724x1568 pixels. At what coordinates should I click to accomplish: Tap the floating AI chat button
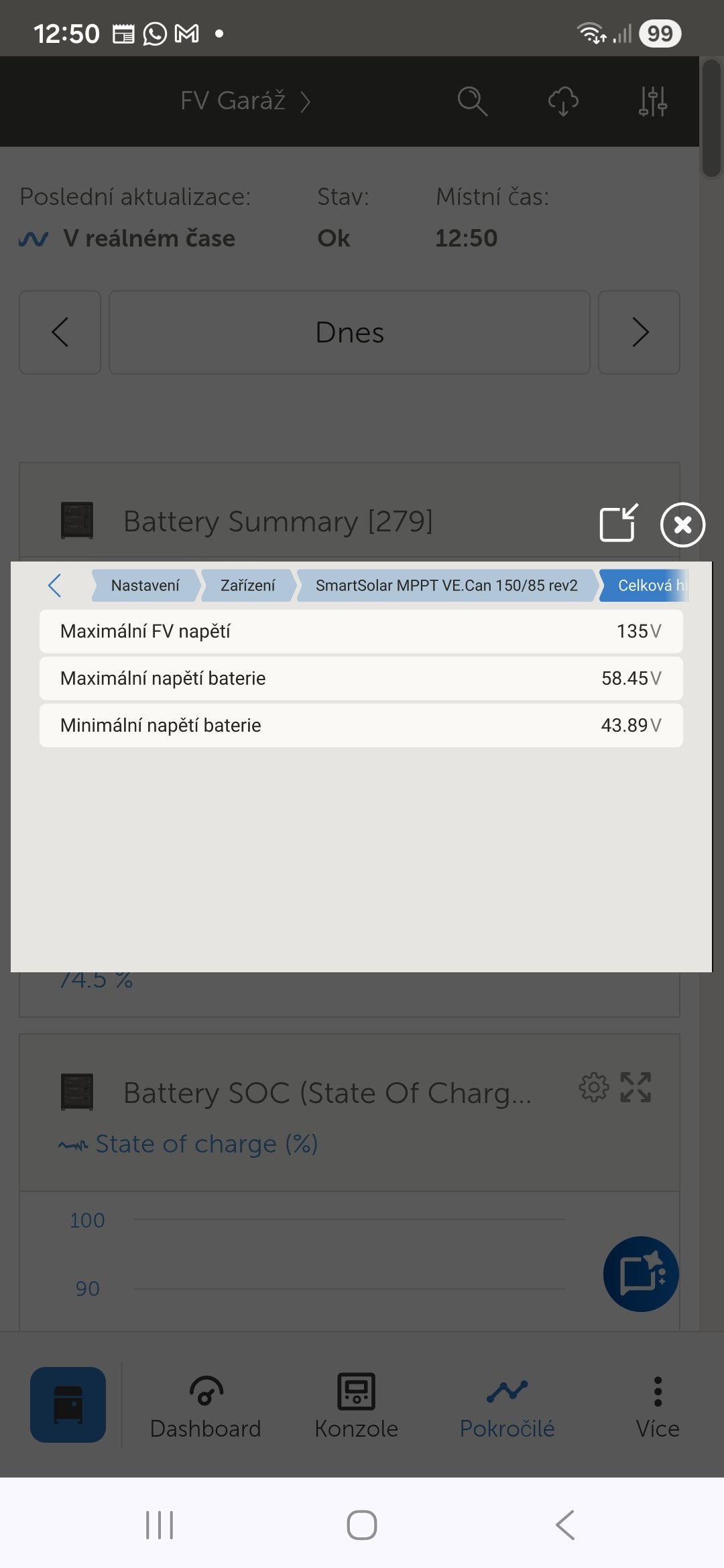[x=641, y=1273]
